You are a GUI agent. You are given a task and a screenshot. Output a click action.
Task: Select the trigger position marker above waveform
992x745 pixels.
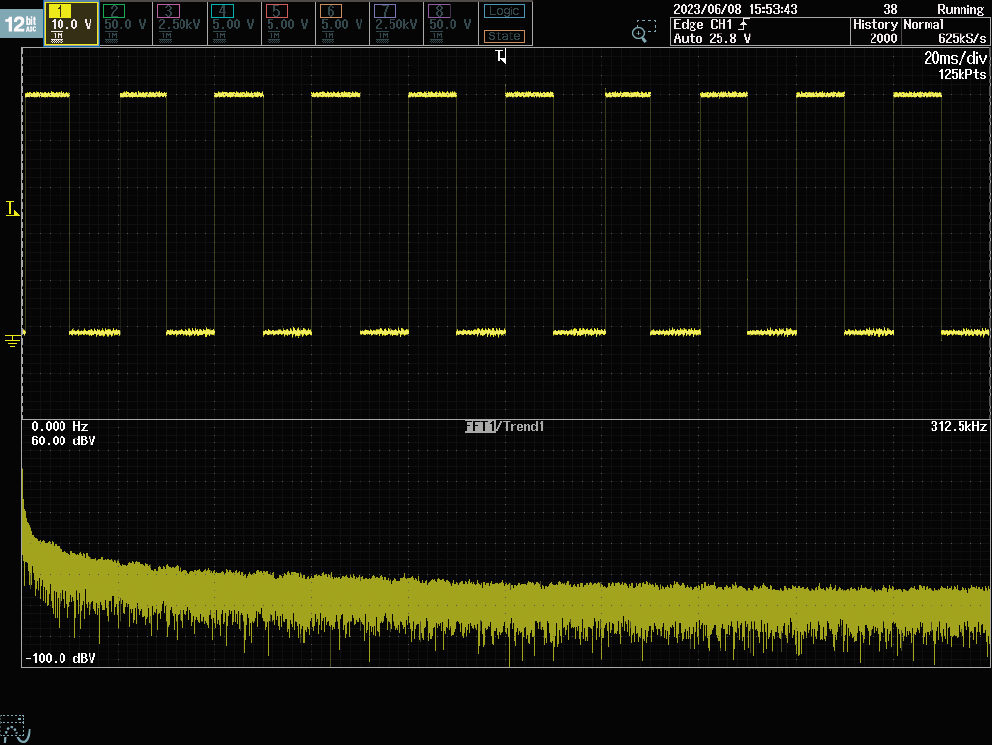[501, 57]
